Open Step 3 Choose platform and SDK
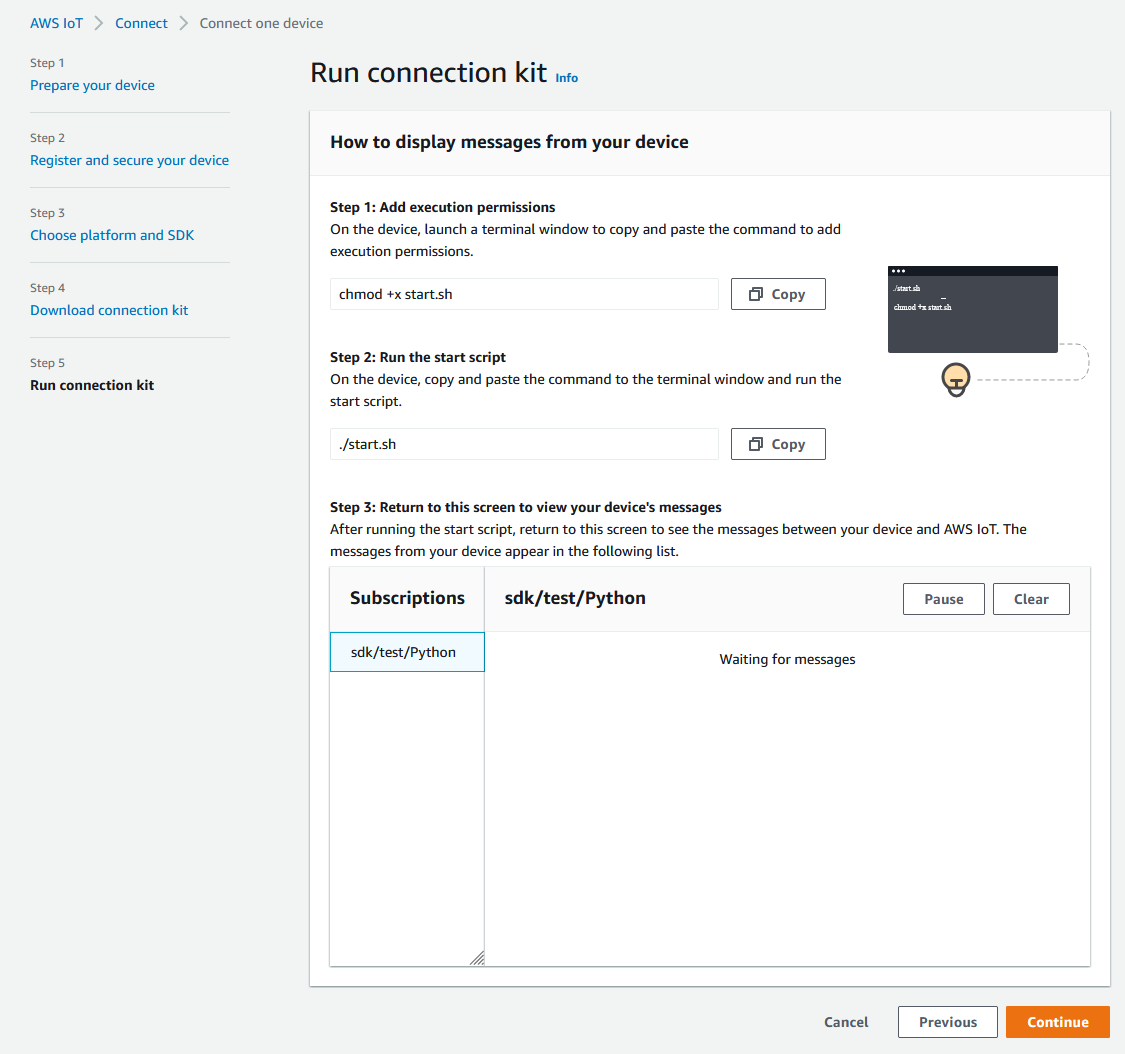Screen dimensions: 1125x1054 point(112,235)
